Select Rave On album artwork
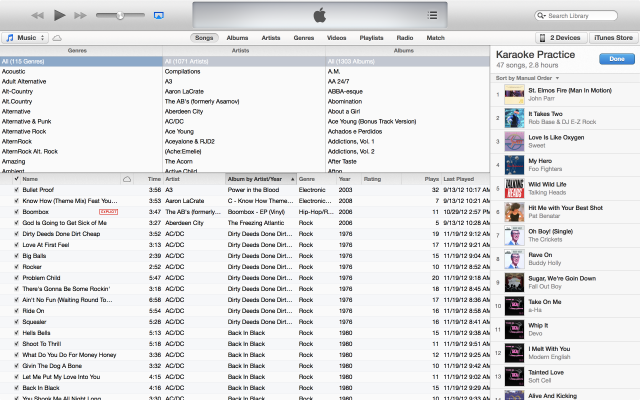 pyautogui.click(x=514, y=259)
